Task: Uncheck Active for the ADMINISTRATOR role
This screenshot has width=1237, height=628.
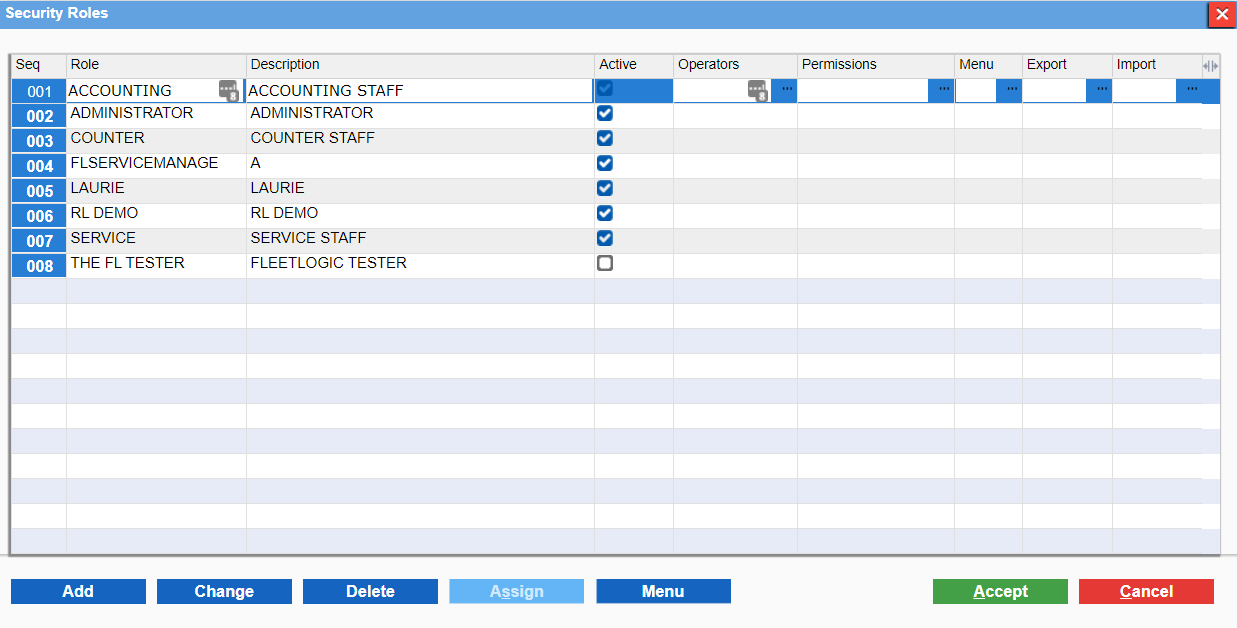Action: pyautogui.click(x=605, y=114)
